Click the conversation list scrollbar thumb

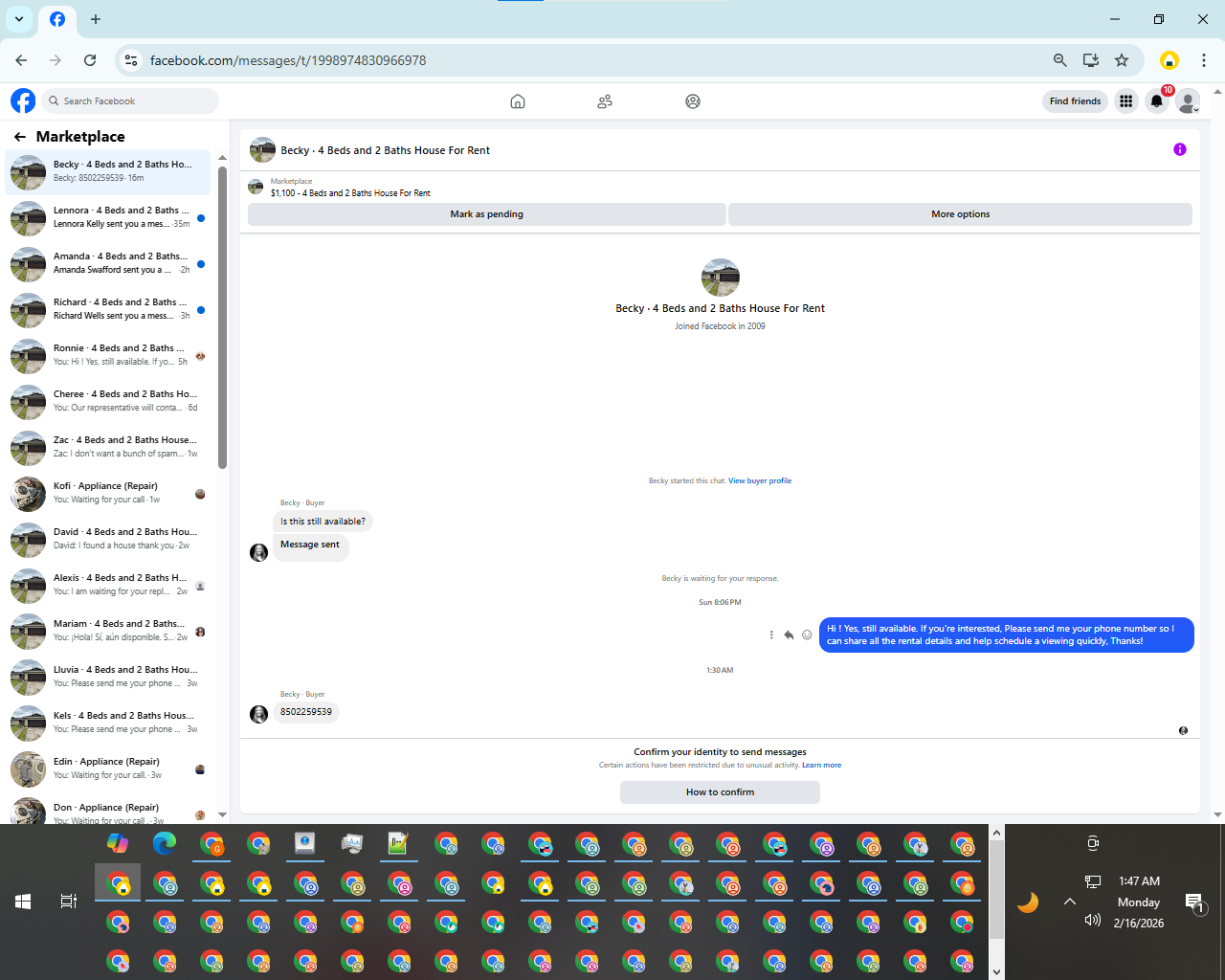(x=223, y=318)
